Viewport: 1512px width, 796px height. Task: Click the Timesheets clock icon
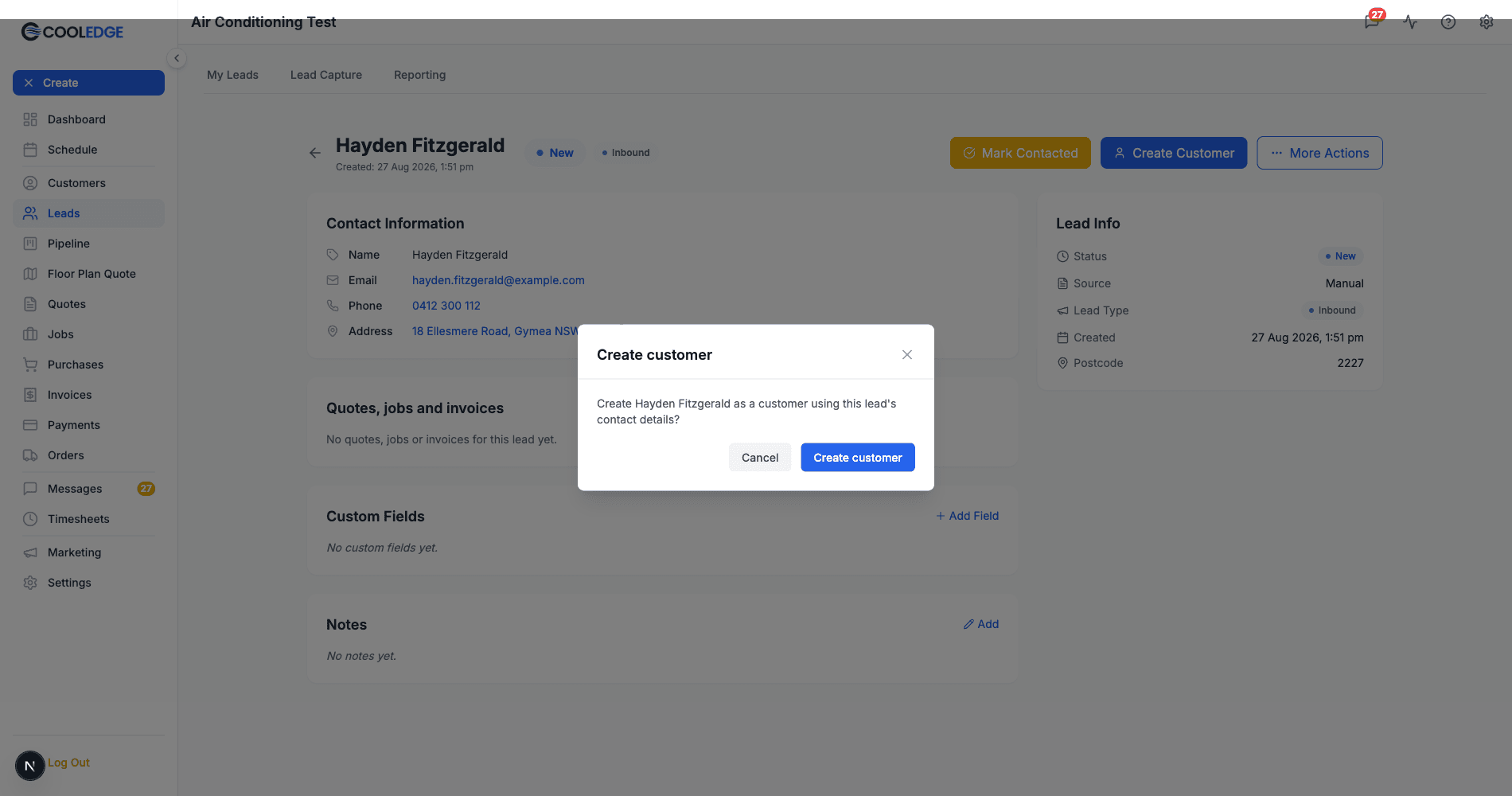(30, 519)
